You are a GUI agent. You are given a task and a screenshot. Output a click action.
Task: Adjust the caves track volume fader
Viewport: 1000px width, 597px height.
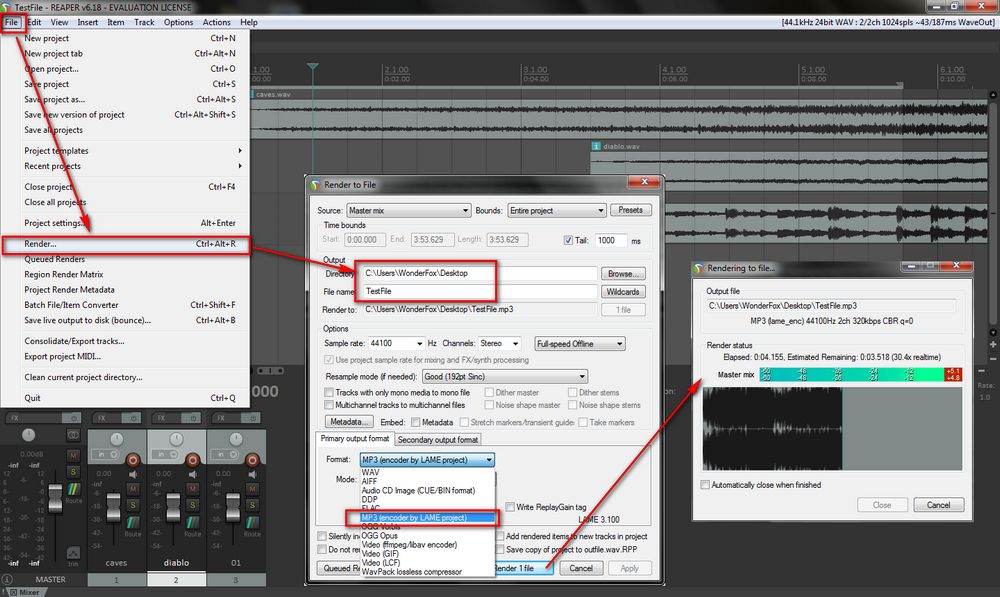(114, 508)
